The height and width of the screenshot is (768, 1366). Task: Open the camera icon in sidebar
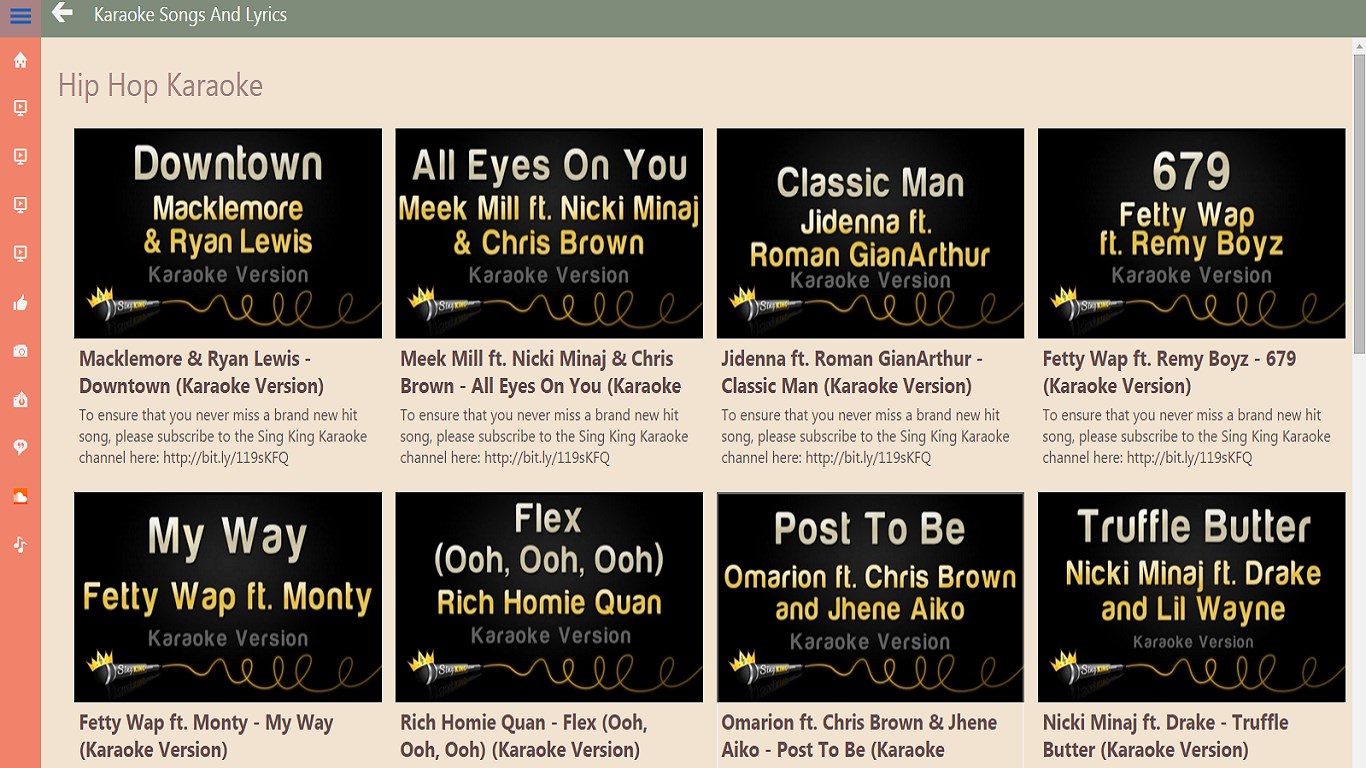click(x=20, y=351)
